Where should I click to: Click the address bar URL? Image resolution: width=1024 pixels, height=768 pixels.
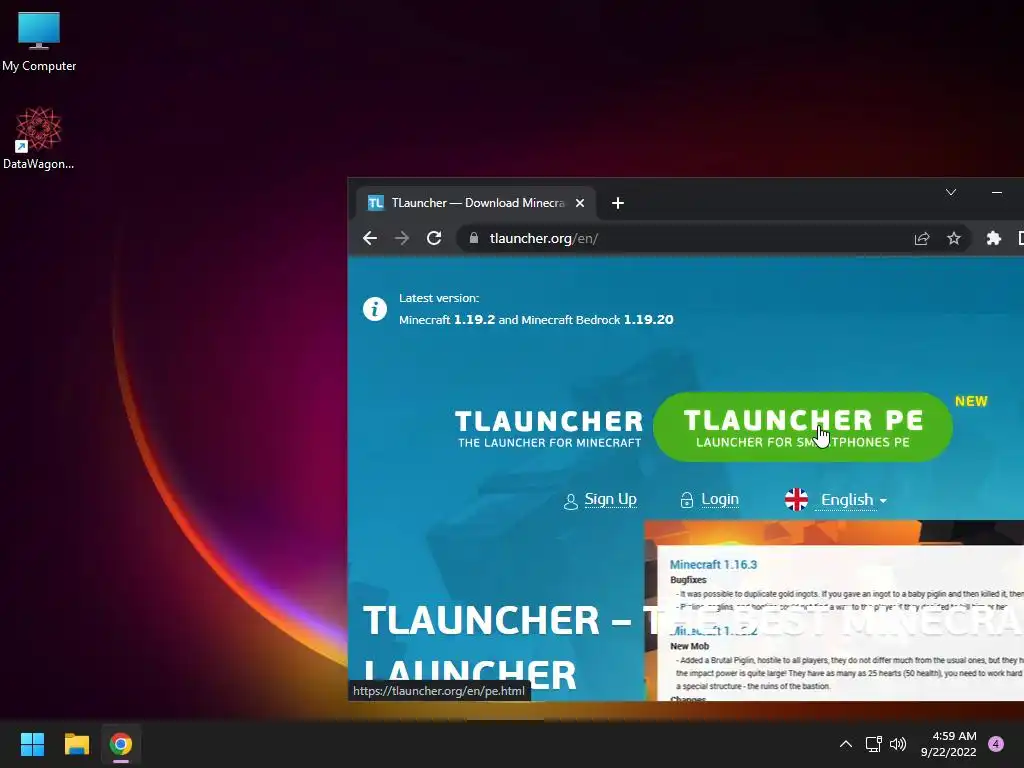point(543,238)
